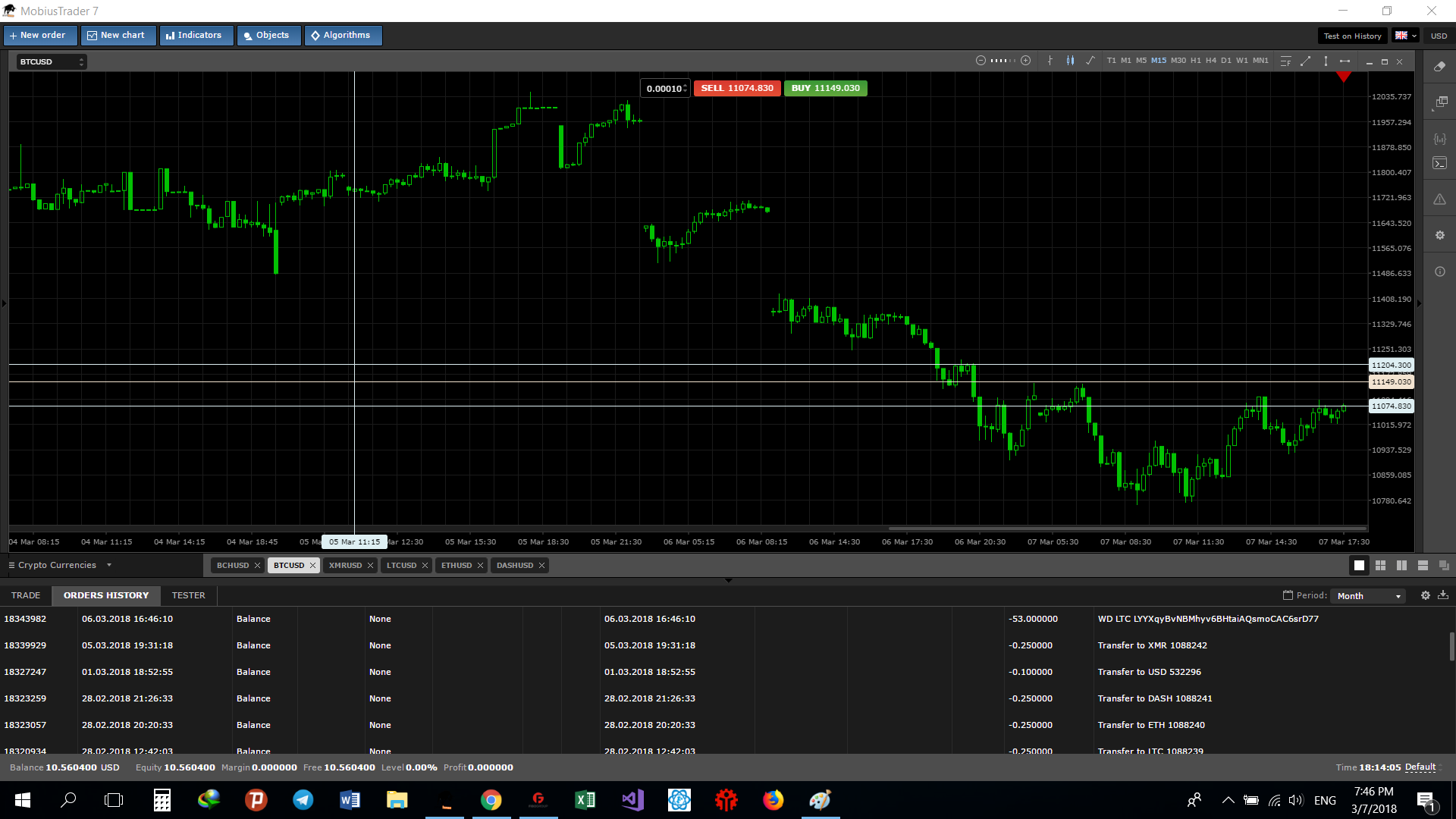Switch timeframe to H1

(1196, 61)
